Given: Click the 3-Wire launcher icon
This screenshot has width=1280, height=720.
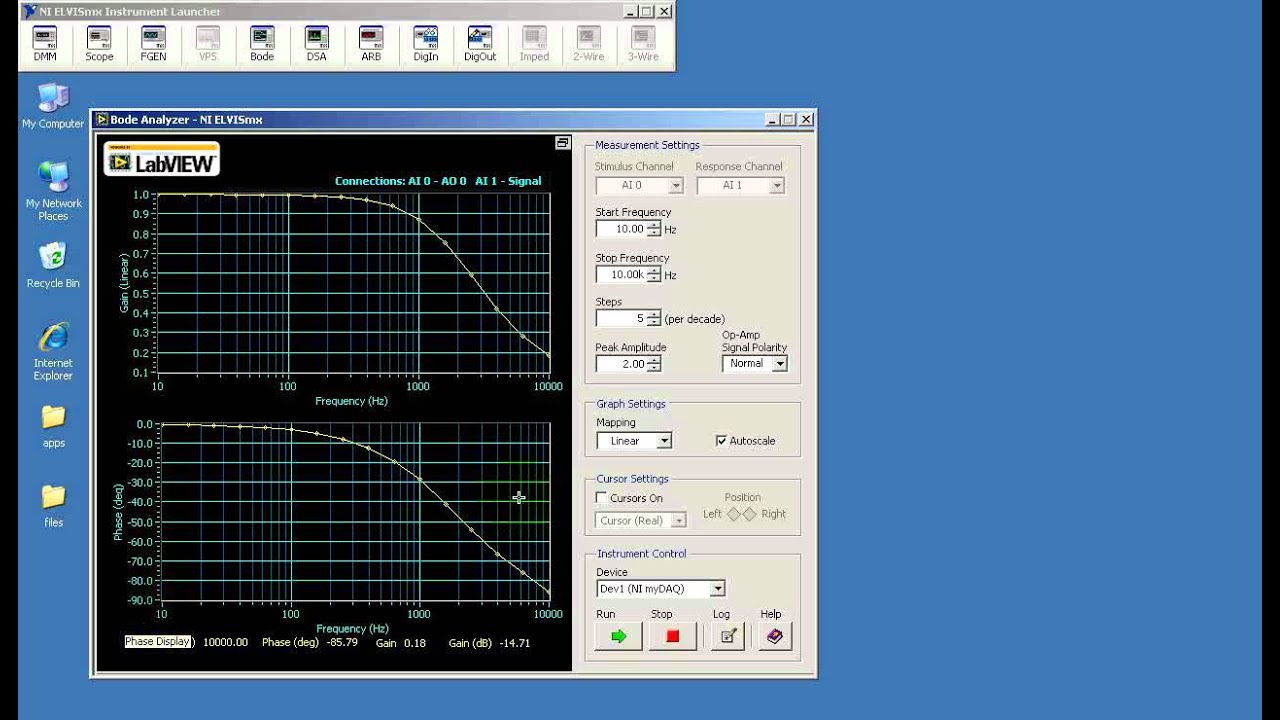Looking at the screenshot, I should pyautogui.click(x=643, y=45).
